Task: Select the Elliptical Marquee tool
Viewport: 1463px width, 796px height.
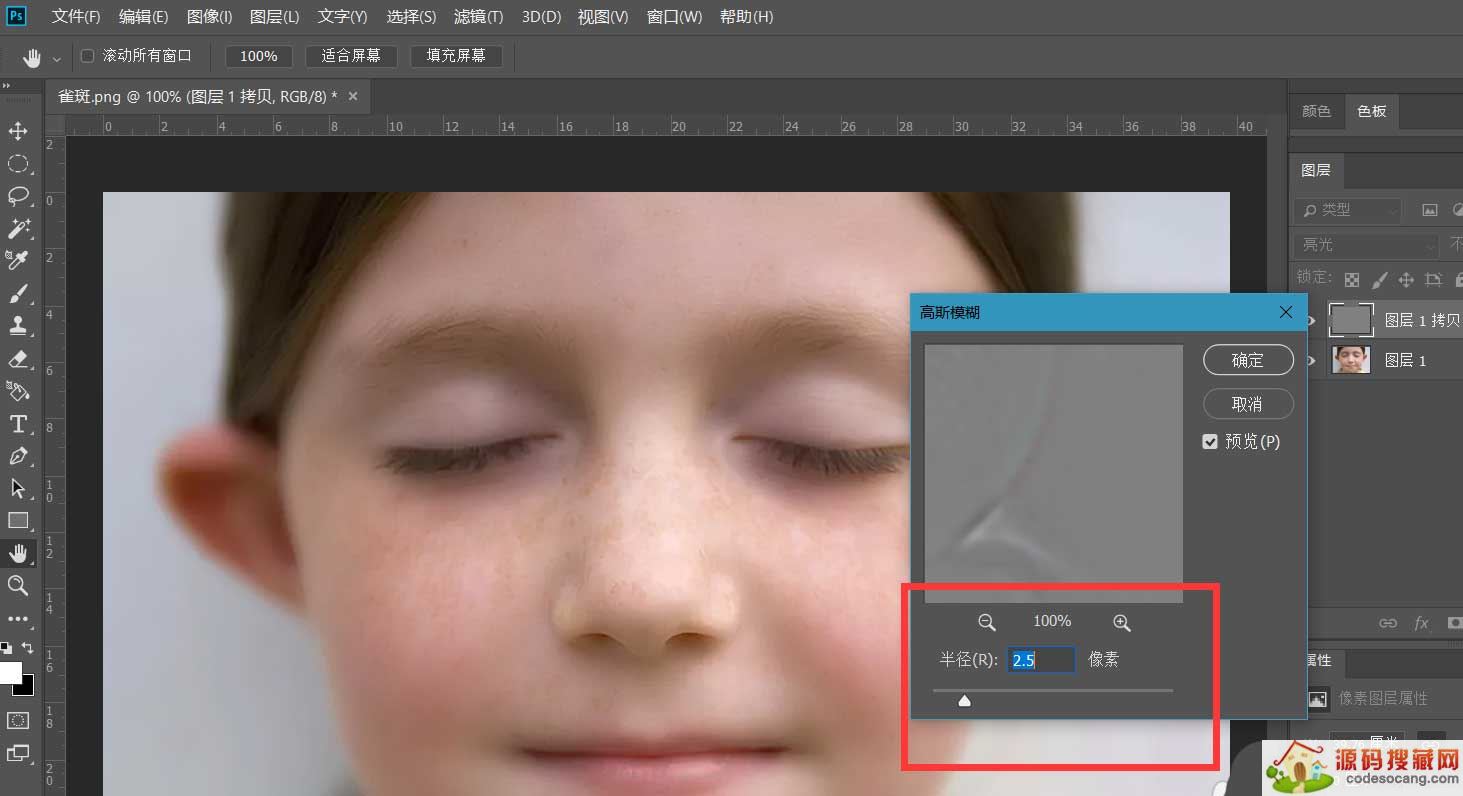Action: tap(18, 164)
